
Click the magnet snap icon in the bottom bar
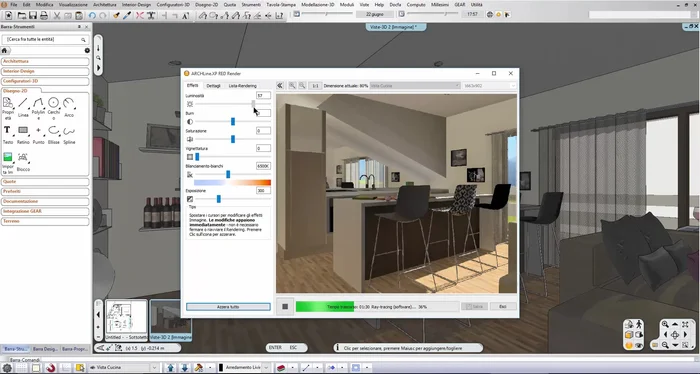point(50,368)
